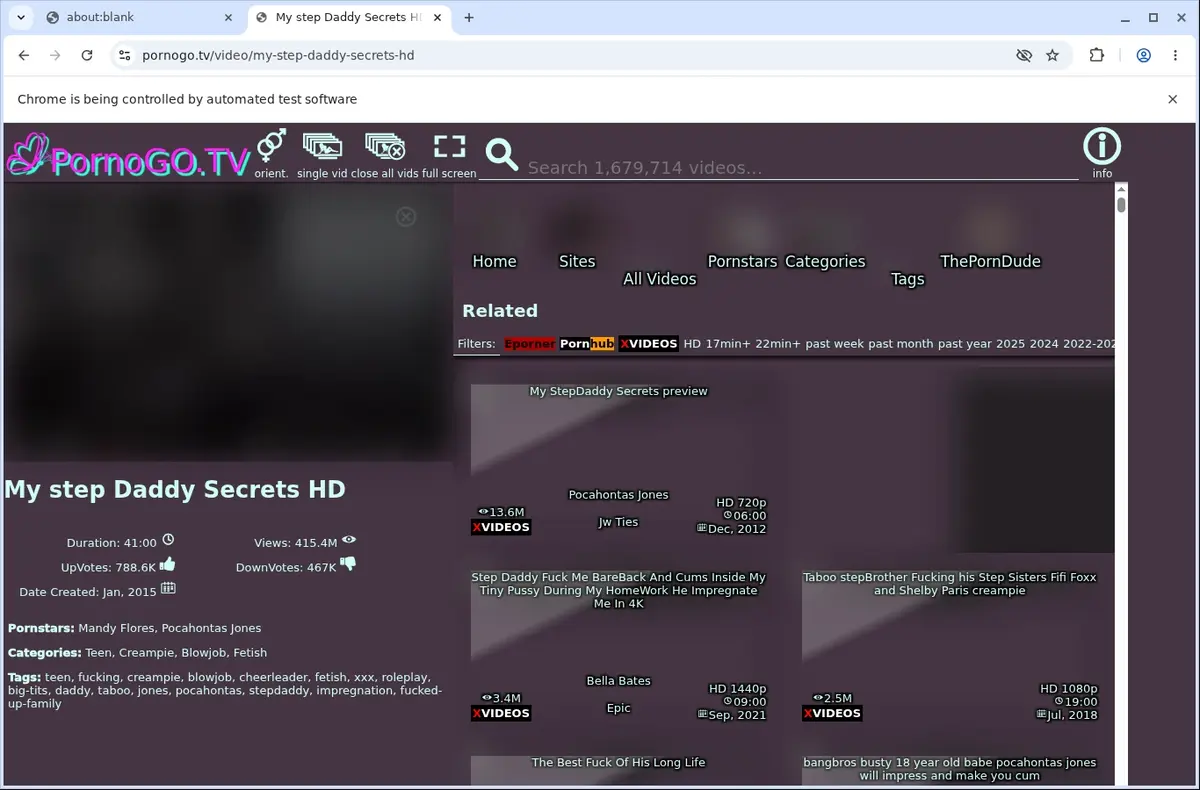
Task: Click the calendar icon next to Date Created
Action: (x=168, y=589)
